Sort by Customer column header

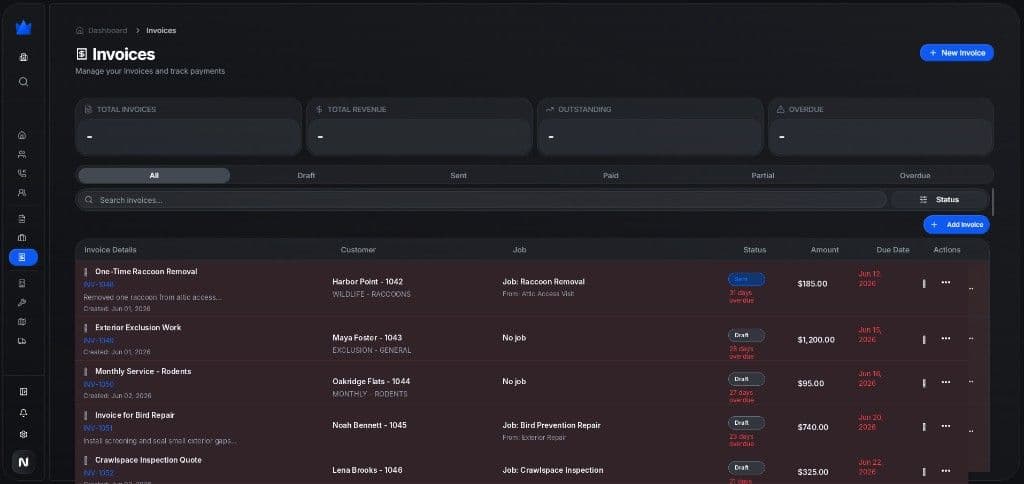tap(358, 250)
